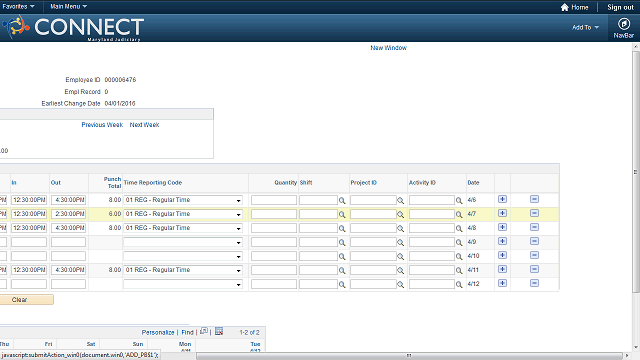The height and width of the screenshot is (360, 640).
Task: Open Time Reporting Code dropdown for 4/11
Action: point(183,270)
